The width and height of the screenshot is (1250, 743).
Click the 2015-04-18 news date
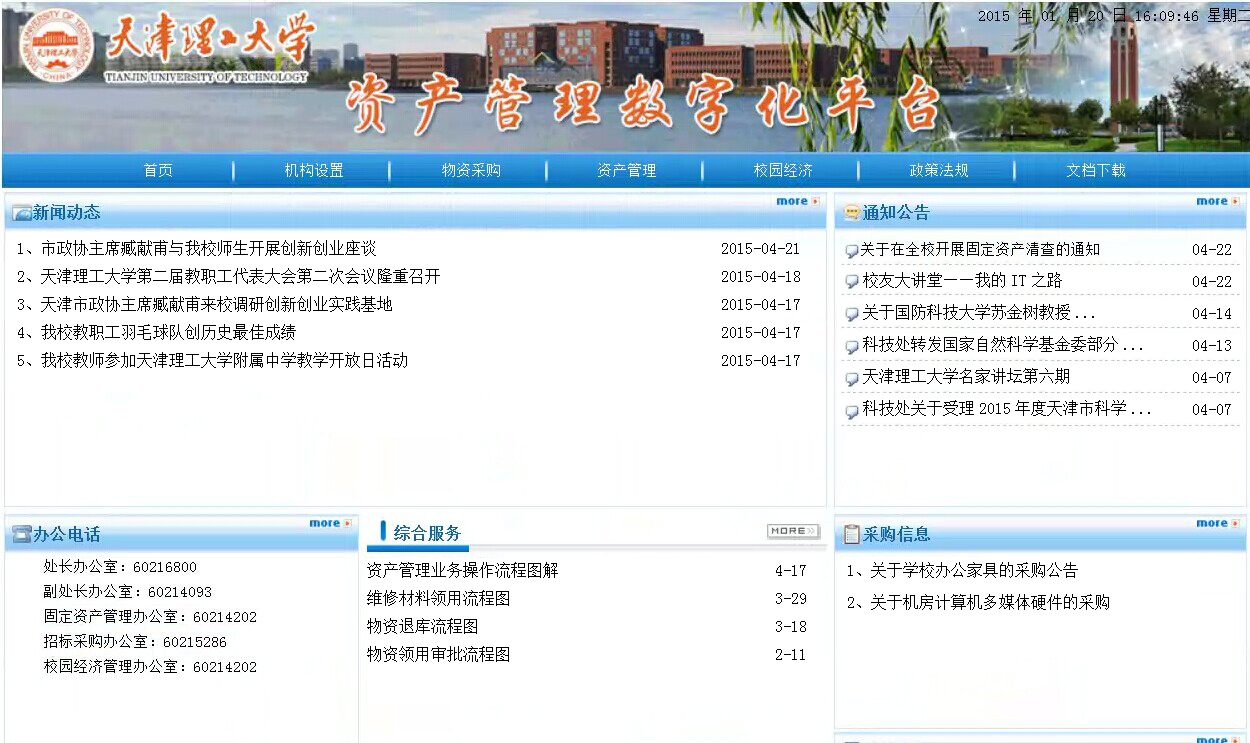[x=761, y=277]
